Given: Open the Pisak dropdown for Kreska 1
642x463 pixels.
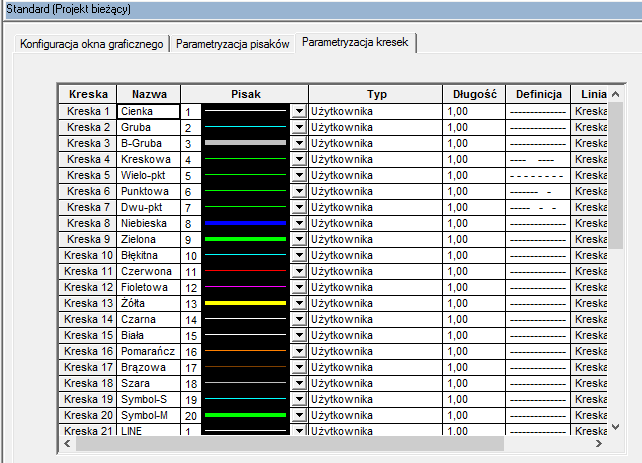Looking at the screenshot, I should coord(299,111).
